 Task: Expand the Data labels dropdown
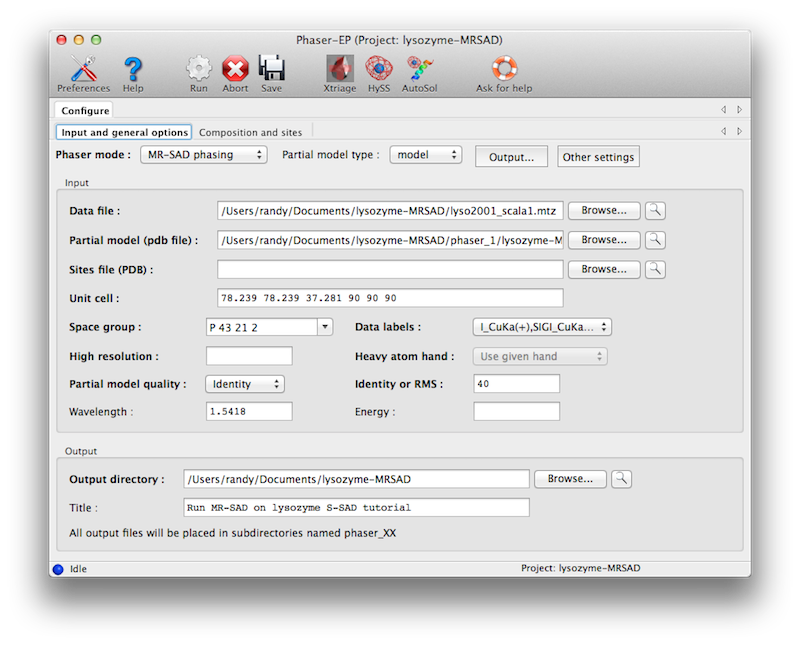point(541,327)
